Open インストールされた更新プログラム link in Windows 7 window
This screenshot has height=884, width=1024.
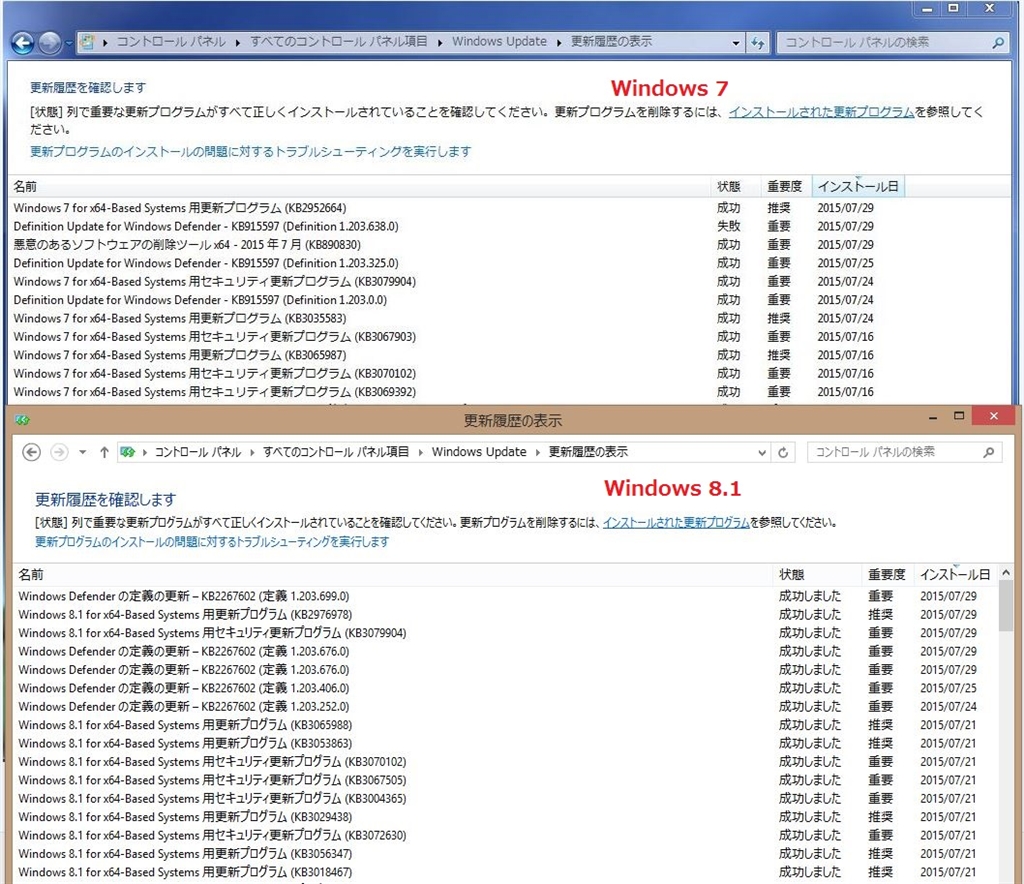pyautogui.click(x=822, y=112)
